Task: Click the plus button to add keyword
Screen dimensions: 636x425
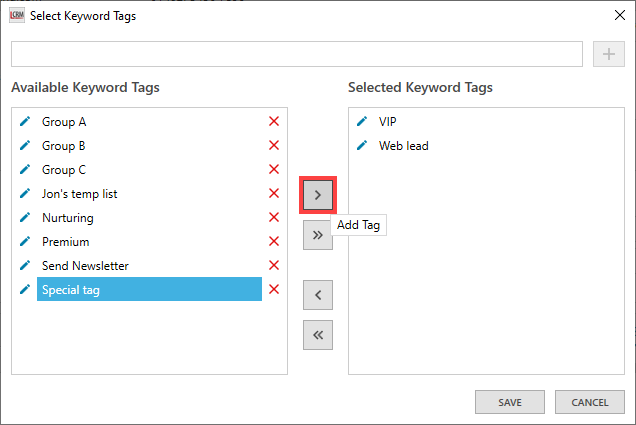Action: (x=608, y=54)
